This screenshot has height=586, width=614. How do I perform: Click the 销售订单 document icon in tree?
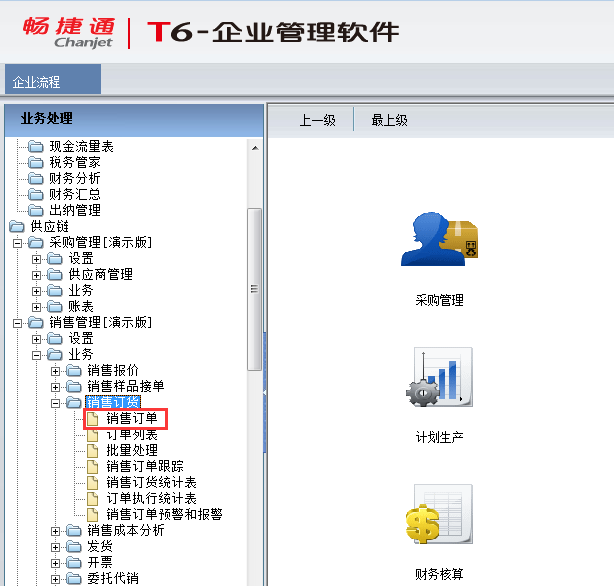[94, 419]
